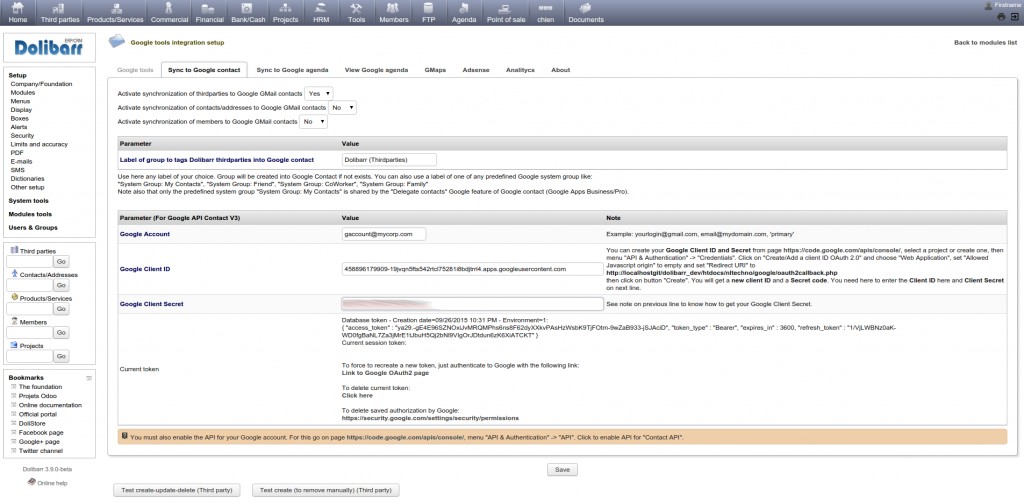Click Test create-update-delete (Third party) button
1024x503 pixels.
(177, 490)
